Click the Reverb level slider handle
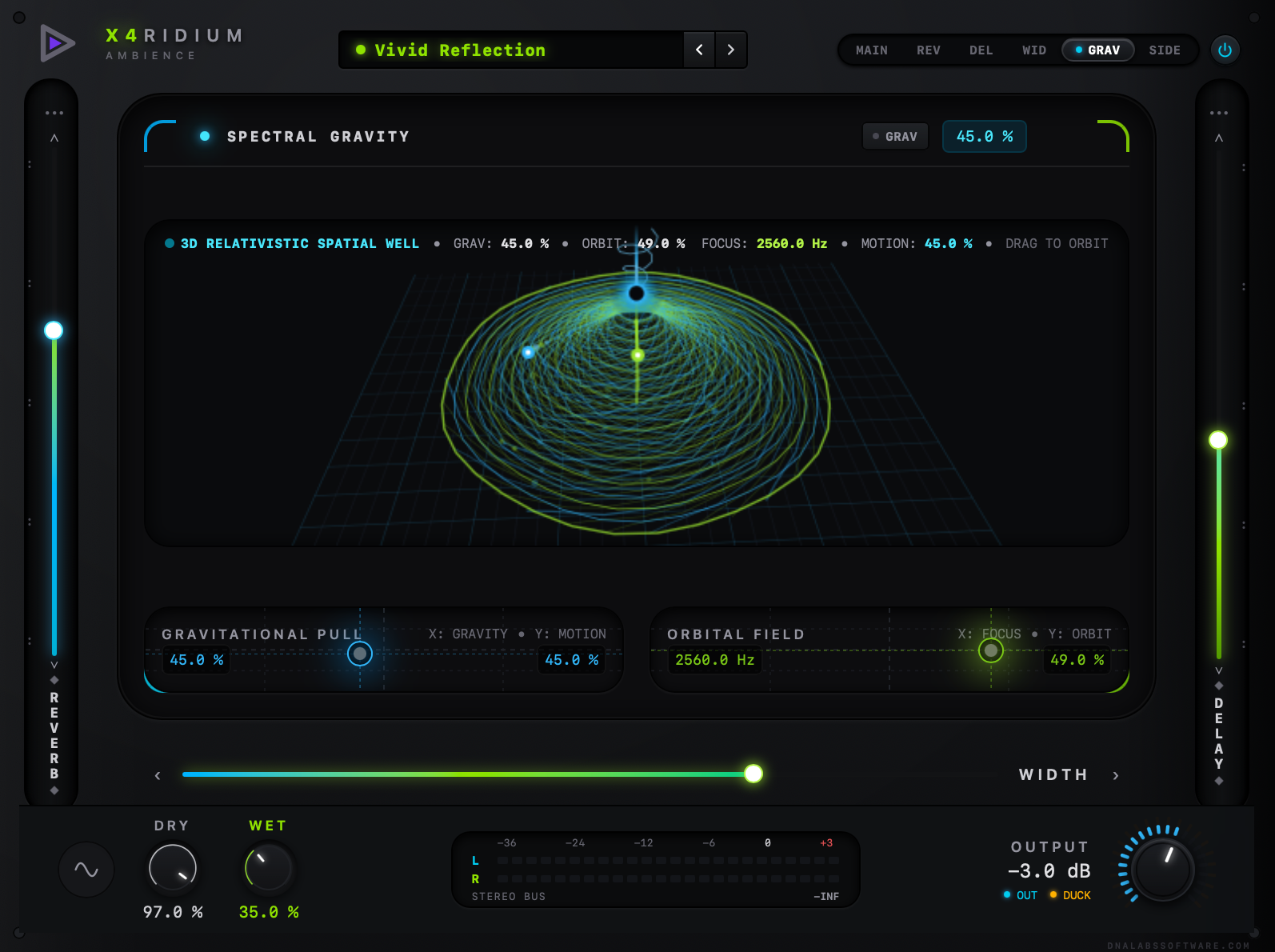This screenshot has height=952, width=1275. [x=54, y=330]
